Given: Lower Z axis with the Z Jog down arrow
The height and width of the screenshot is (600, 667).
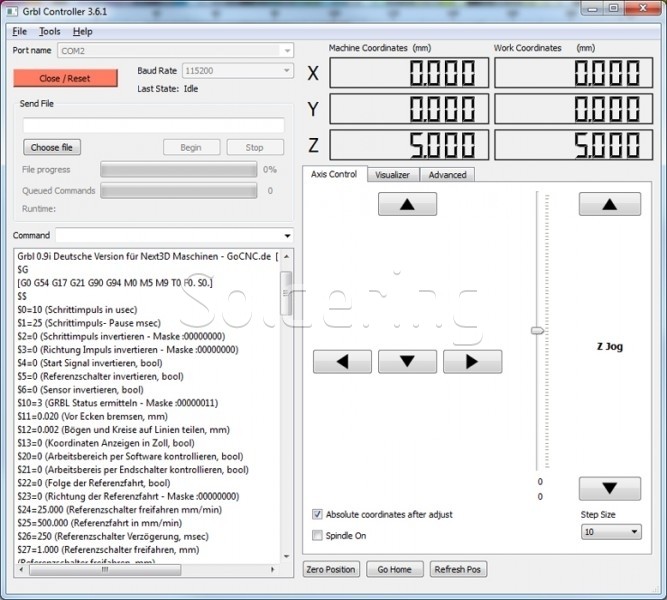Looking at the screenshot, I should pos(610,489).
